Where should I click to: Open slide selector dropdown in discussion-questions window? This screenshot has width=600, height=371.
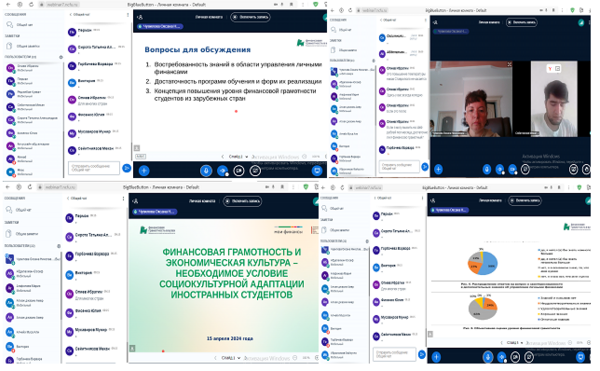(x=238, y=157)
